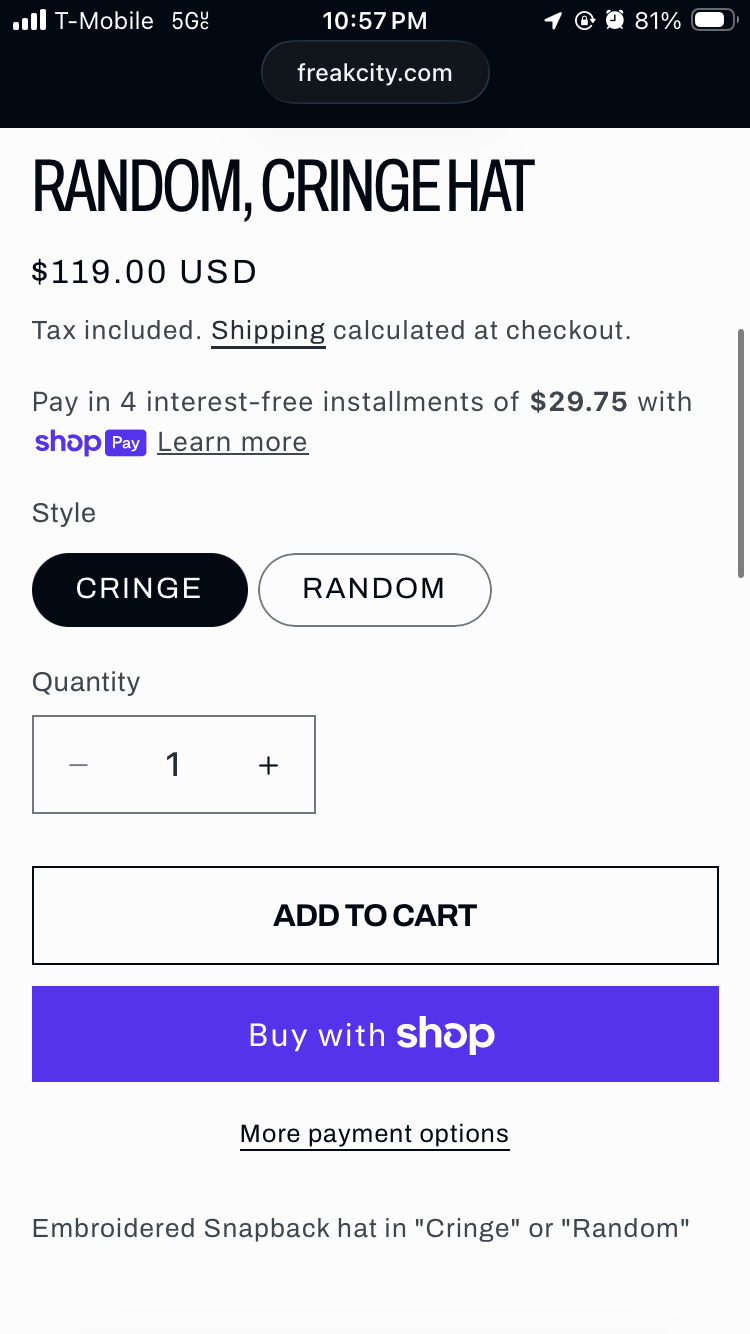Tap the orientation lock status icon
The width and height of the screenshot is (750, 1334).
584,20
